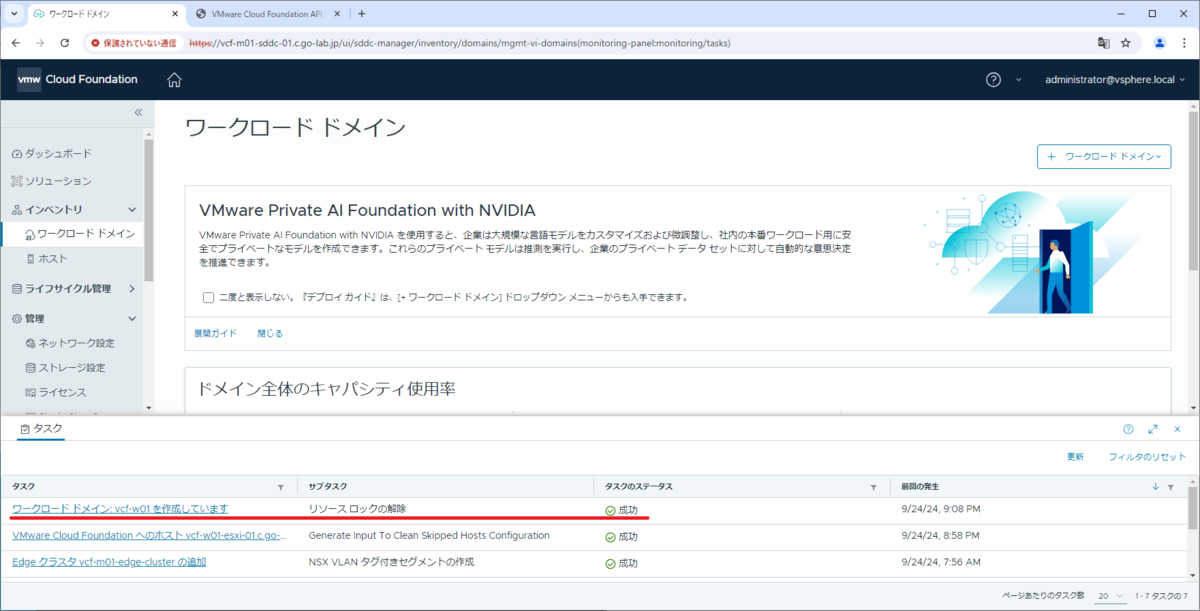Screen dimensions: 1200x611
Task: Select the タスク tab in bottom panel
Action: coord(42,428)
